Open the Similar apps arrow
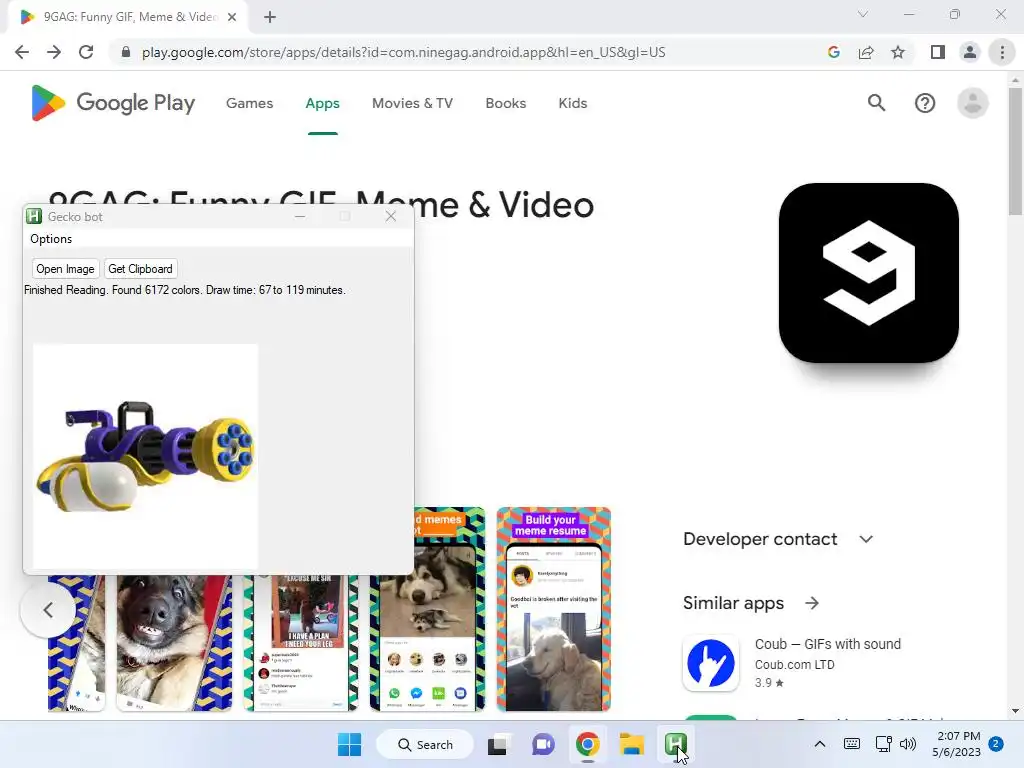1024x768 pixels. tap(812, 603)
